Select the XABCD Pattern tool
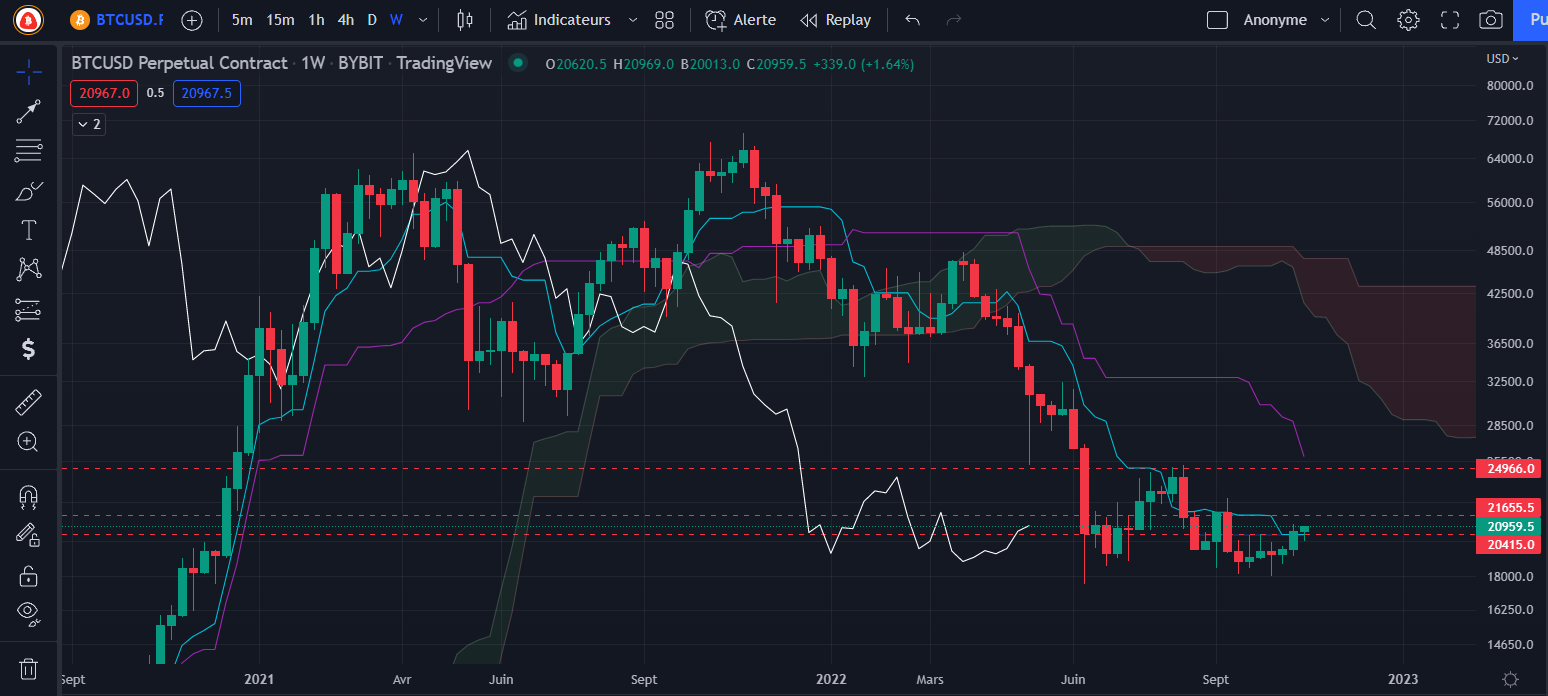Viewport: 1548px width, 696px height. coord(28,269)
